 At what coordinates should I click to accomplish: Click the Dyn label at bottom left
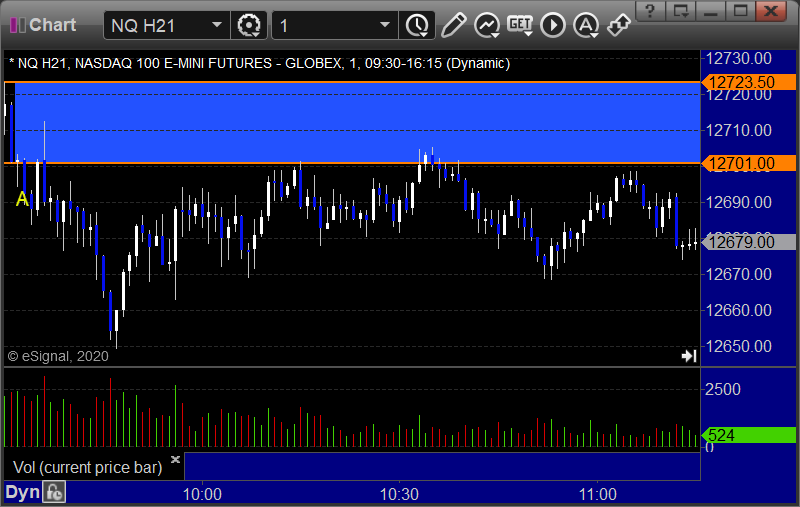pos(22,493)
